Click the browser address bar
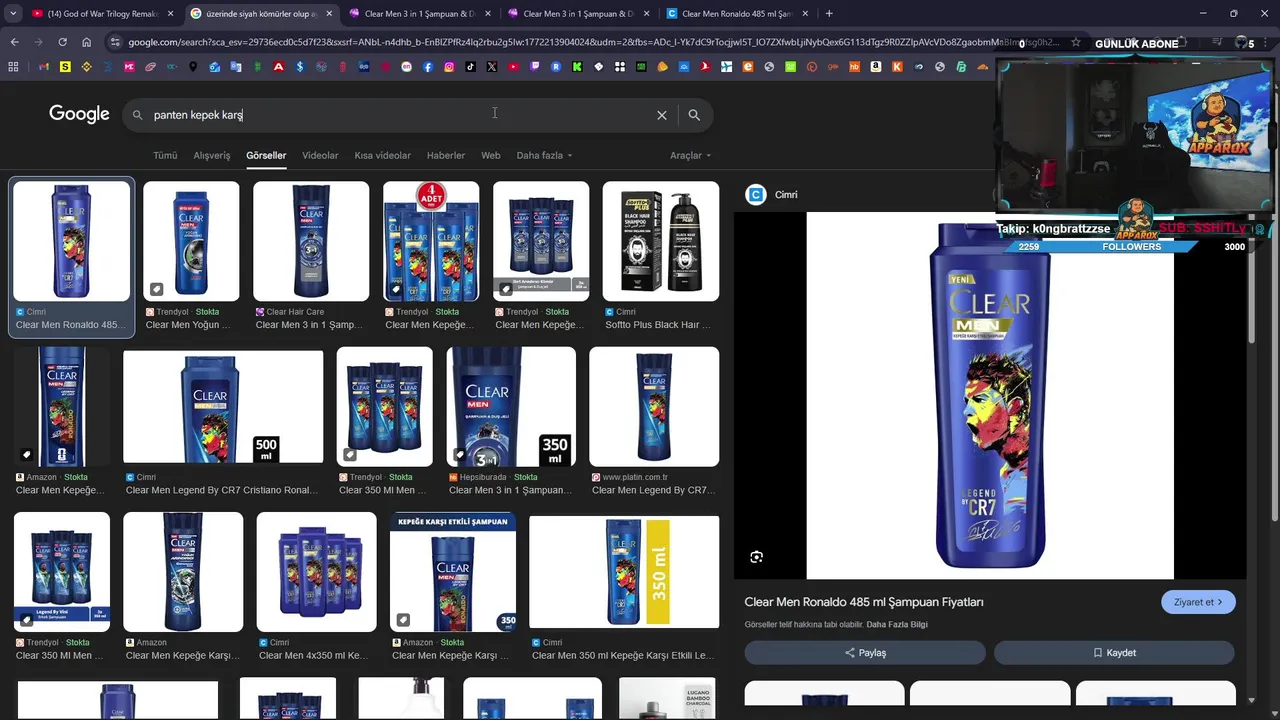The width and height of the screenshot is (1280, 720). [590, 42]
